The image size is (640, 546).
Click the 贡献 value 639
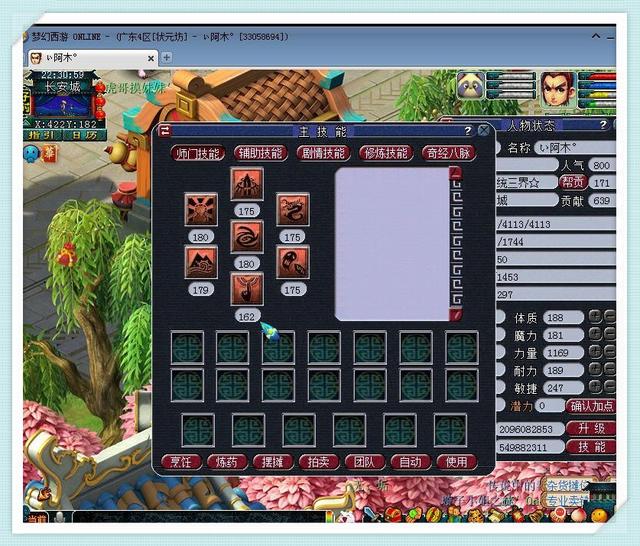(x=602, y=200)
